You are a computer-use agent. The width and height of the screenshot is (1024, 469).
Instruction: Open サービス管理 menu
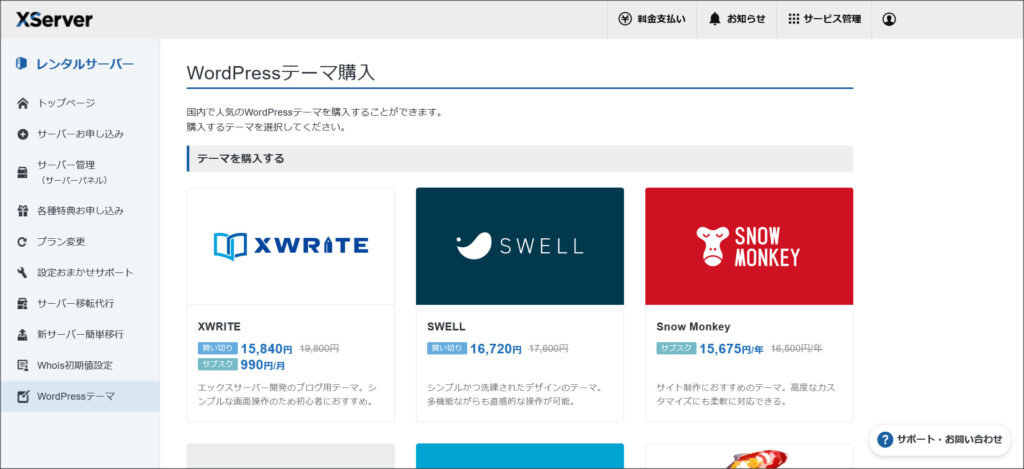coord(824,19)
